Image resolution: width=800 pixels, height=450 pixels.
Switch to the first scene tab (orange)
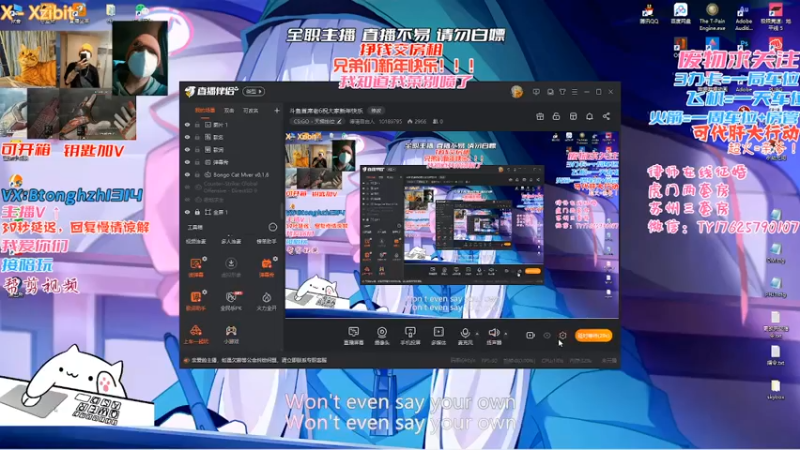[205, 110]
